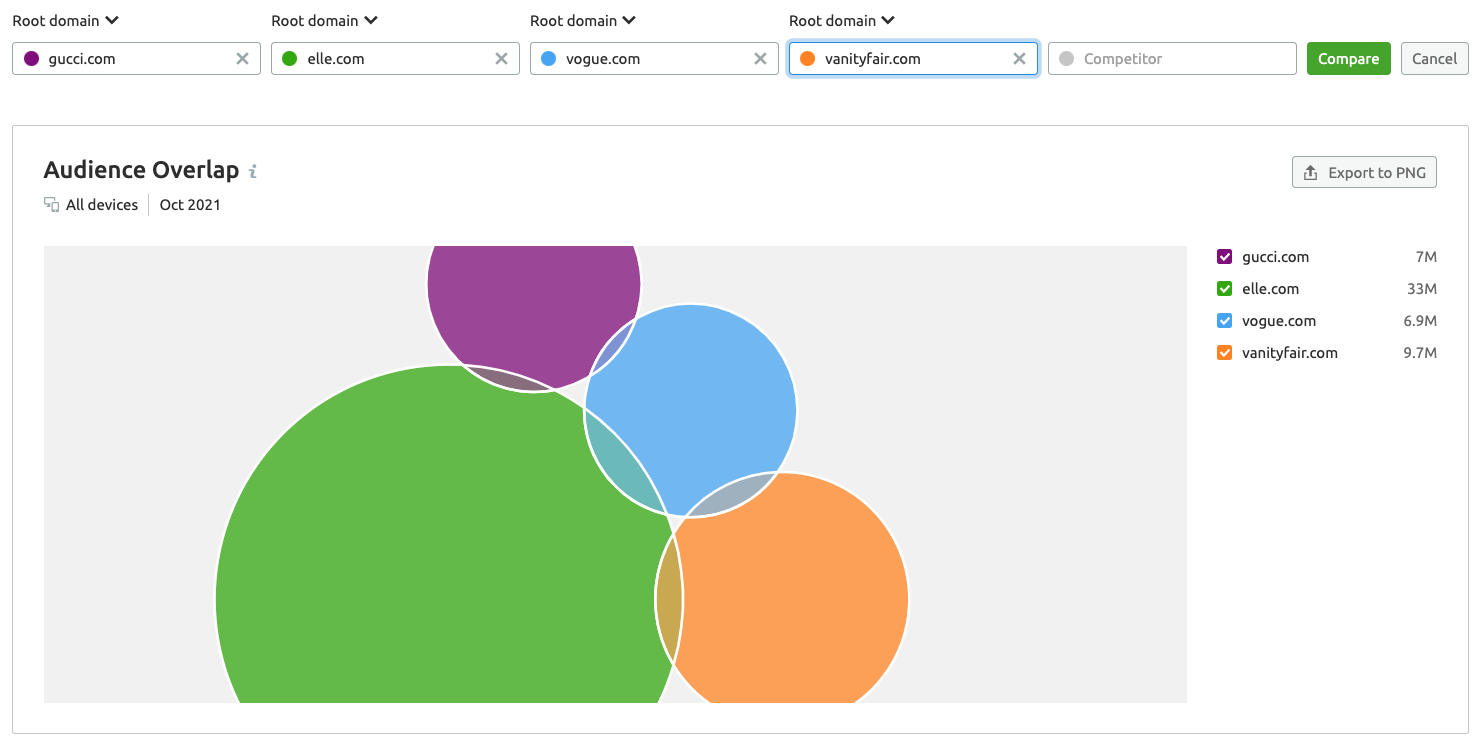Click the vogue.com label in legend
This screenshot has width=1483, height=746.
[1279, 321]
